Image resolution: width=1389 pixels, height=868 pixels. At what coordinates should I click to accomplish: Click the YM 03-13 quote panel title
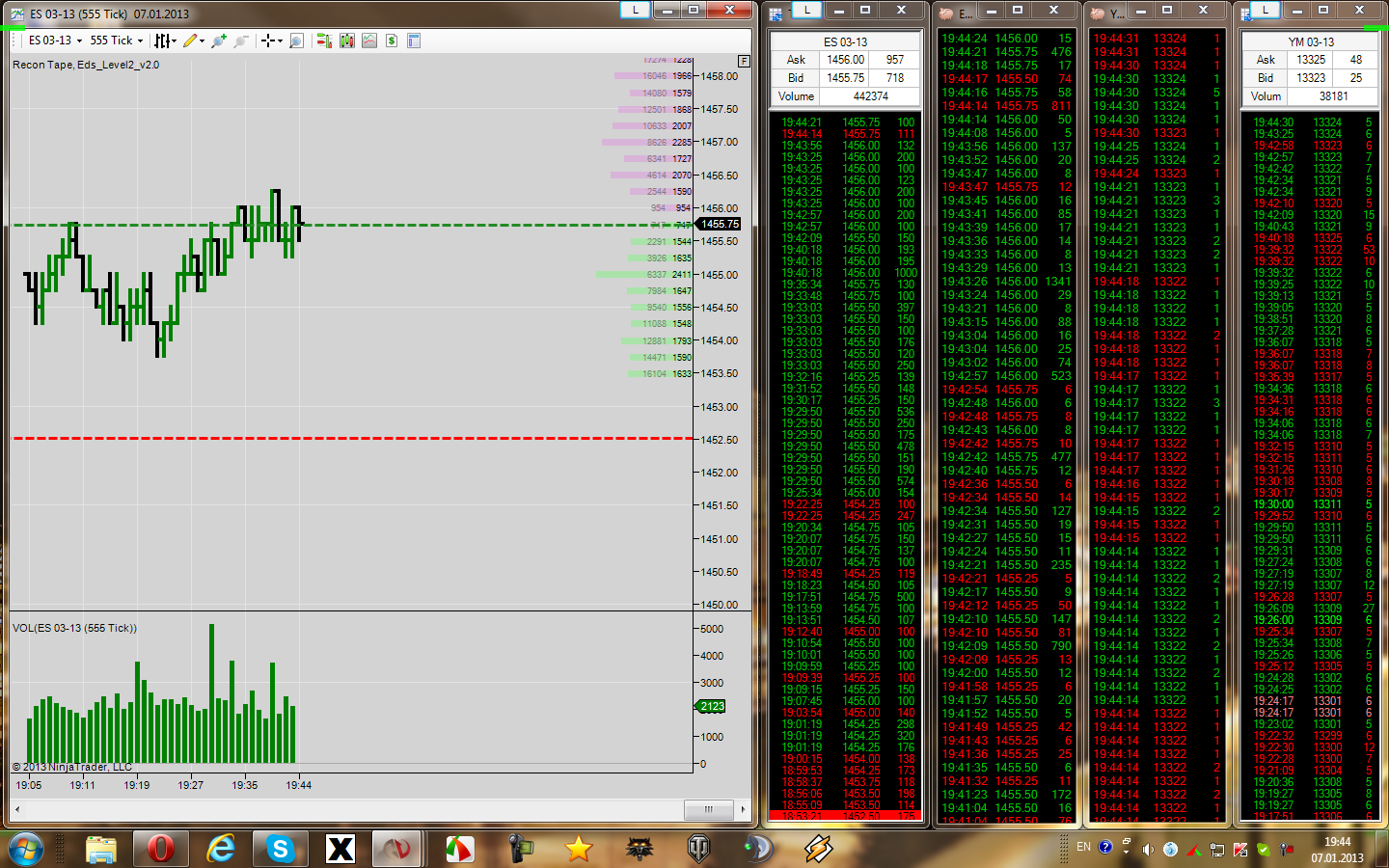[1311, 41]
